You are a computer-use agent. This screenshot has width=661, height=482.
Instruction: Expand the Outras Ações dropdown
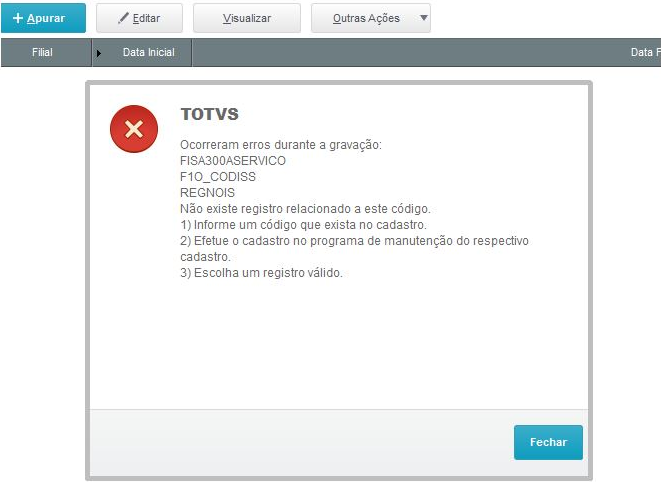(371, 18)
